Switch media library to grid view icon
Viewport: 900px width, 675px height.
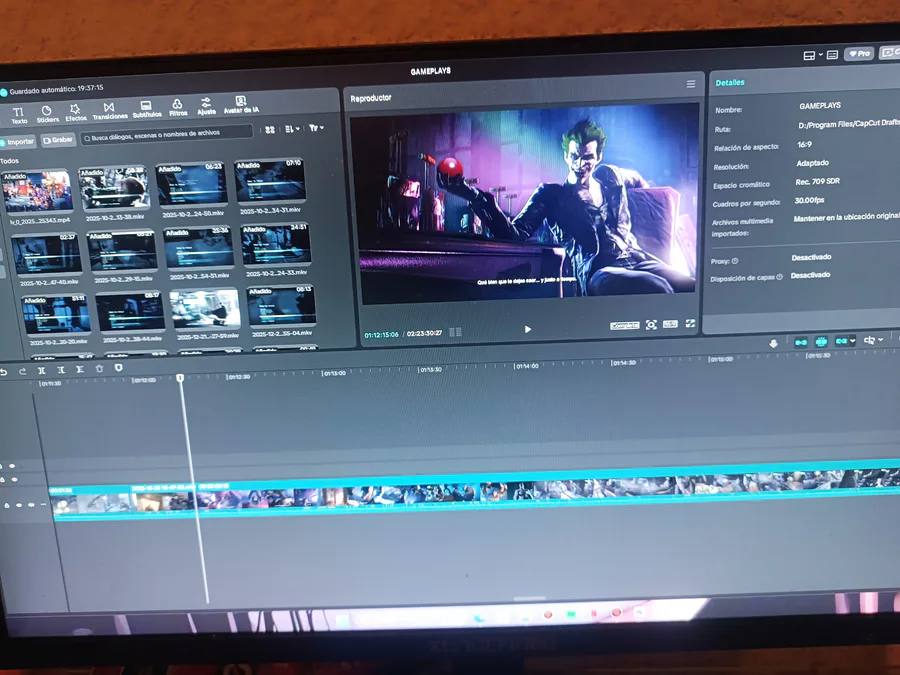270,130
